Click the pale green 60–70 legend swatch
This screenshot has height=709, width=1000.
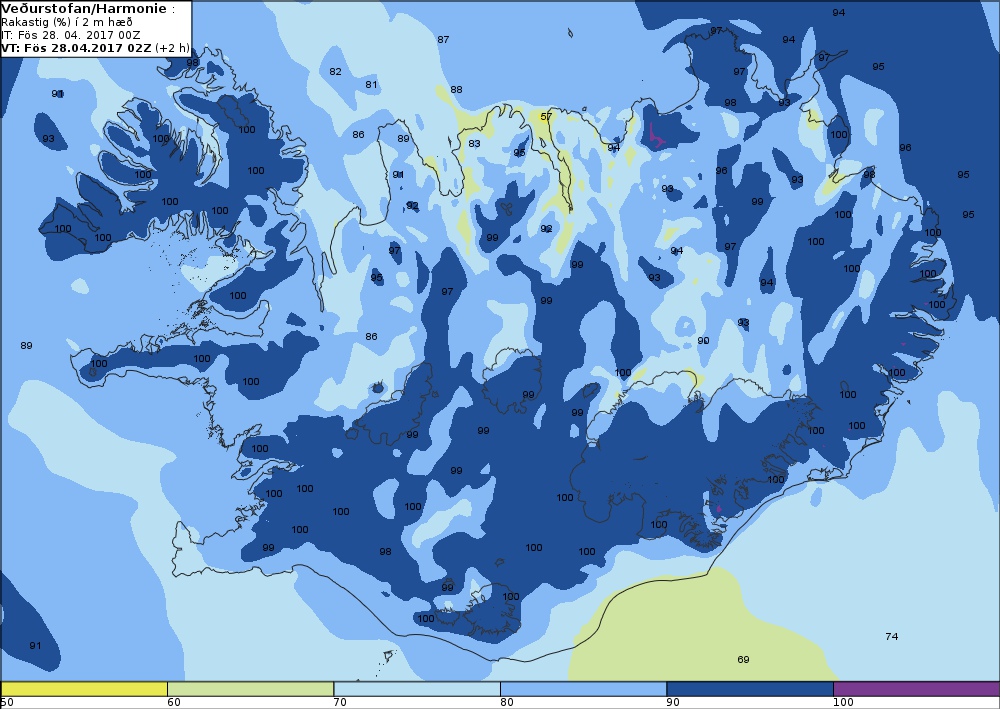click(x=251, y=689)
